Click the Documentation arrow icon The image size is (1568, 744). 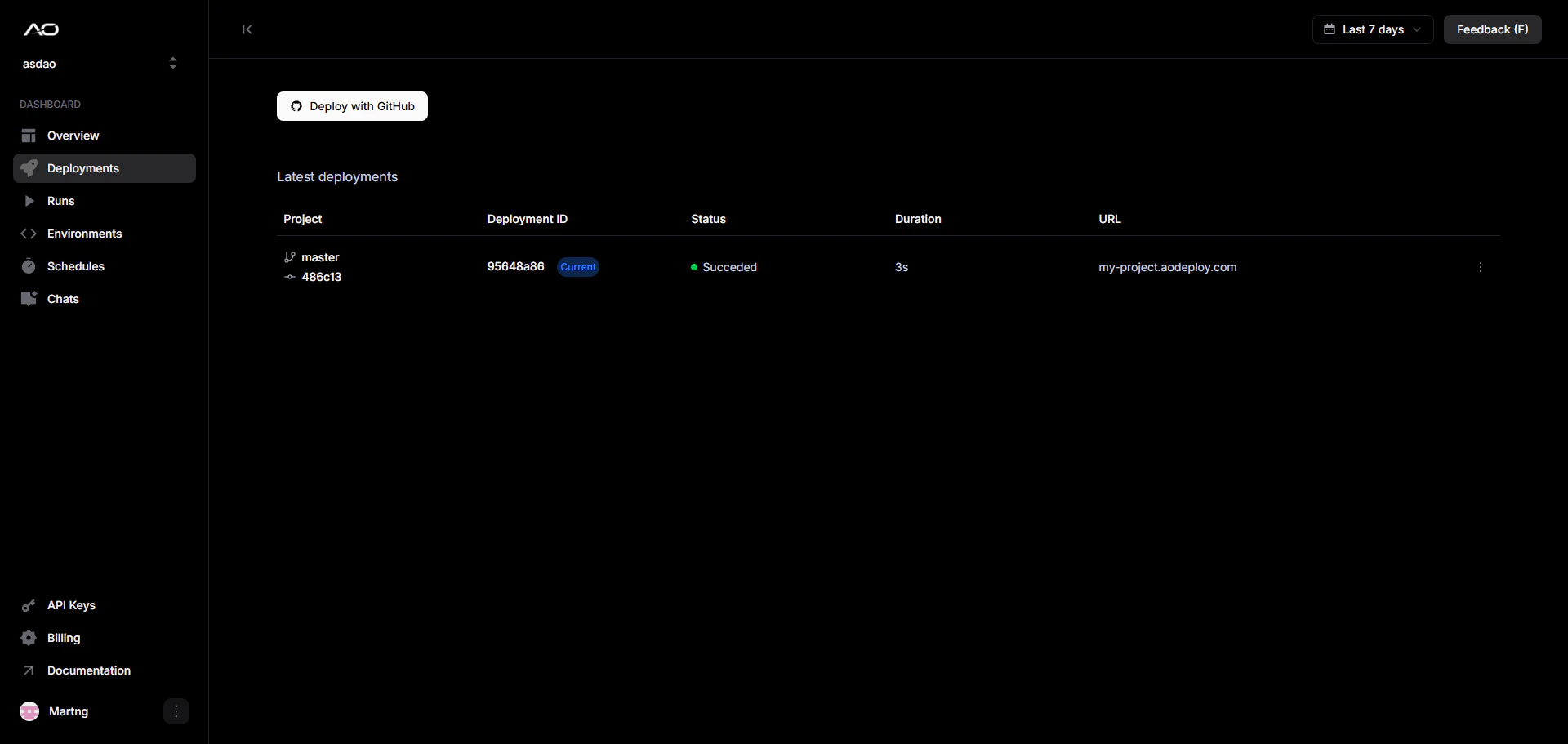point(29,670)
